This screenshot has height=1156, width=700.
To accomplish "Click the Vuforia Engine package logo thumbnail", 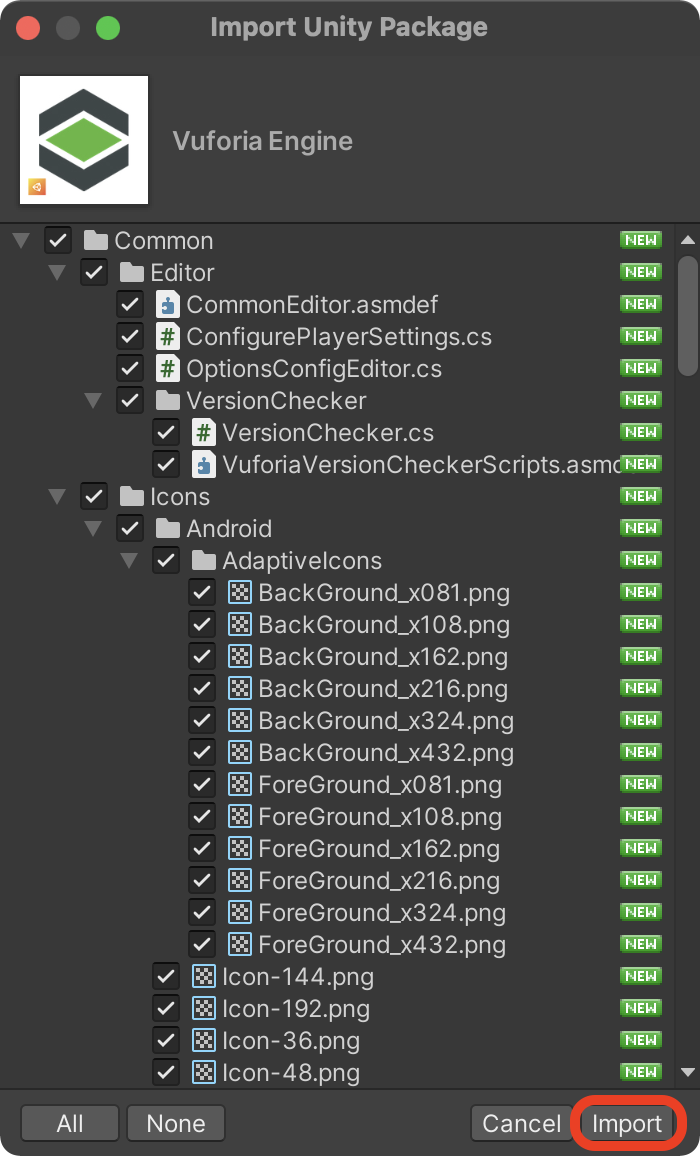I will pyautogui.click(x=84, y=140).
